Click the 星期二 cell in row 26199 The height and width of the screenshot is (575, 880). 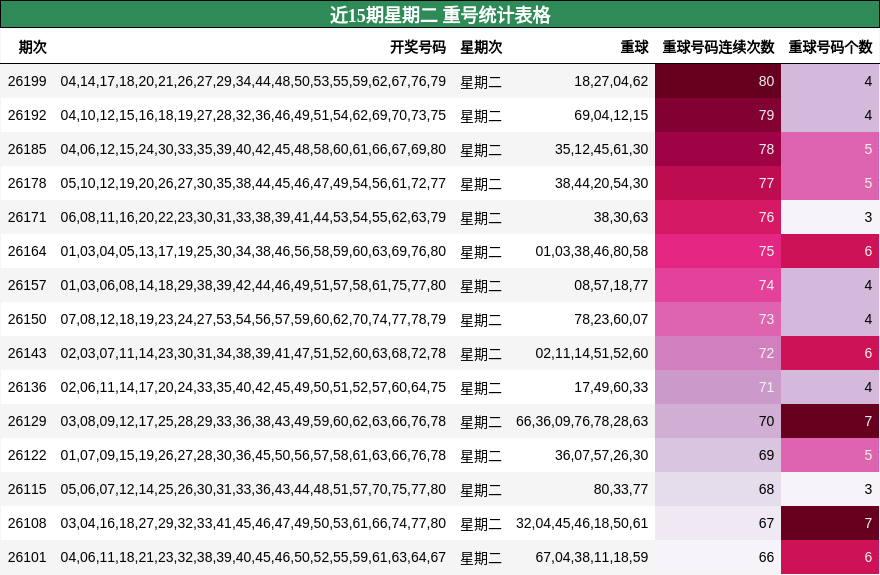click(481, 82)
